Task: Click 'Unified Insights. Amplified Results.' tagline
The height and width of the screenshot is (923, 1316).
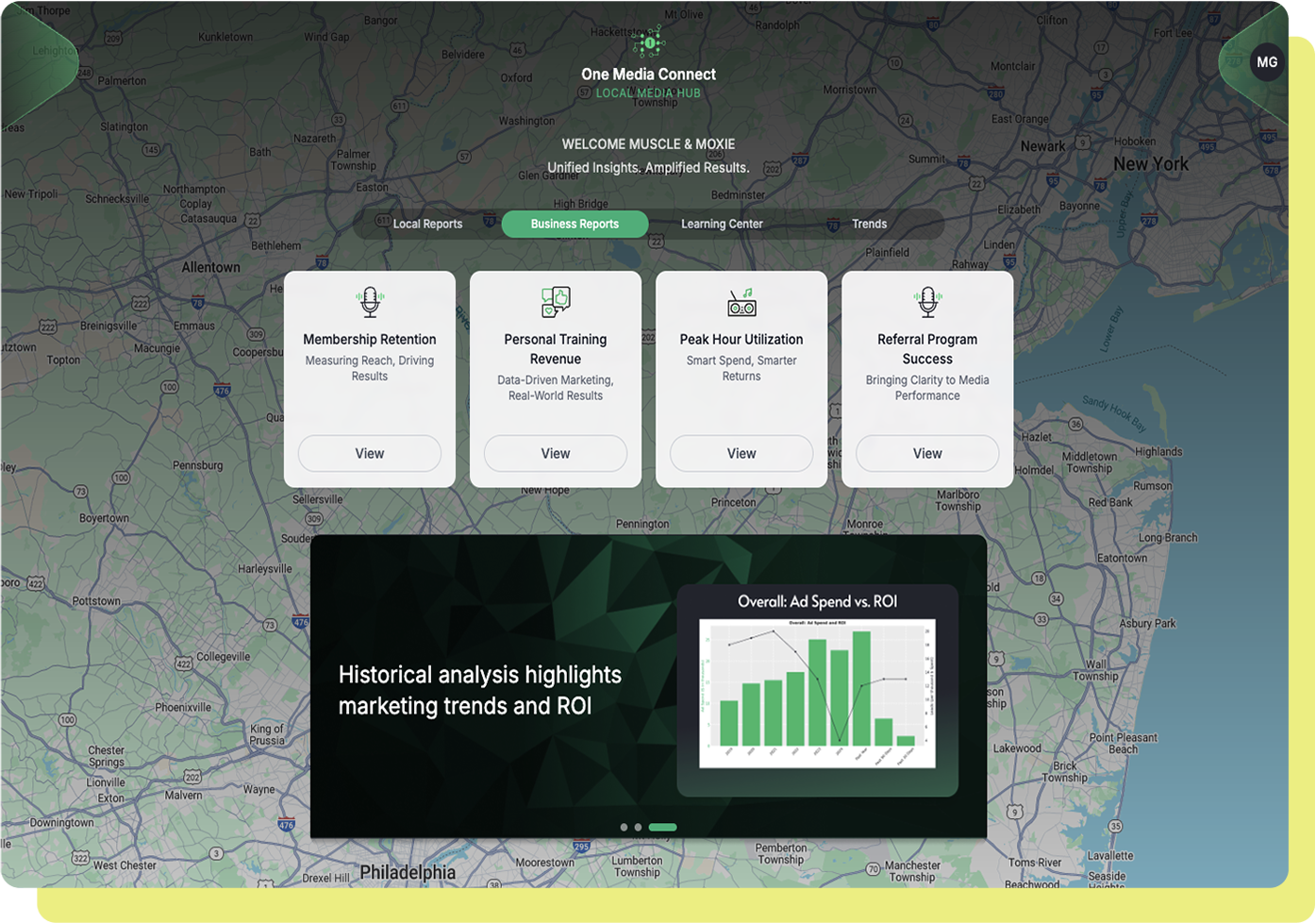Action: coord(648,167)
